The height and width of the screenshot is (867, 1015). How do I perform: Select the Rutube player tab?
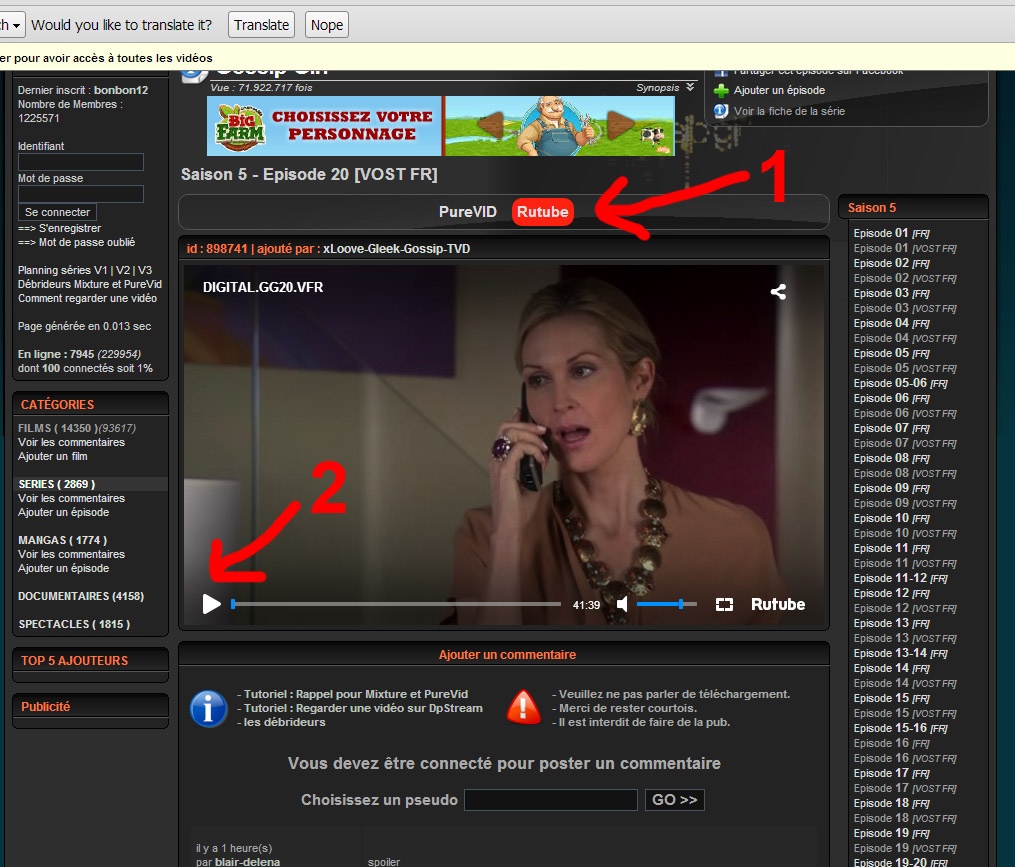[542, 212]
